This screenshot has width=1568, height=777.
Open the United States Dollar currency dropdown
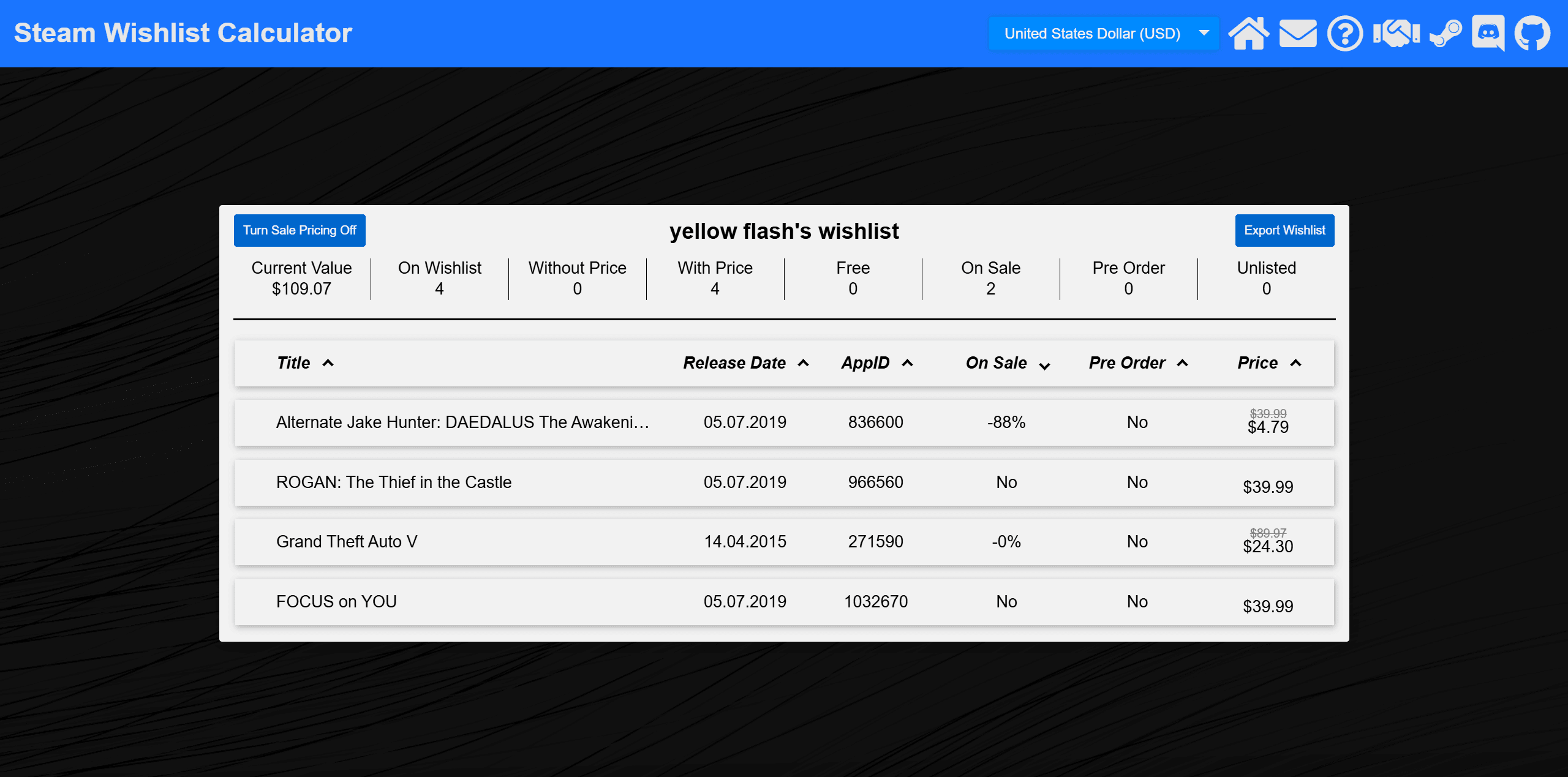pos(1092,34)
